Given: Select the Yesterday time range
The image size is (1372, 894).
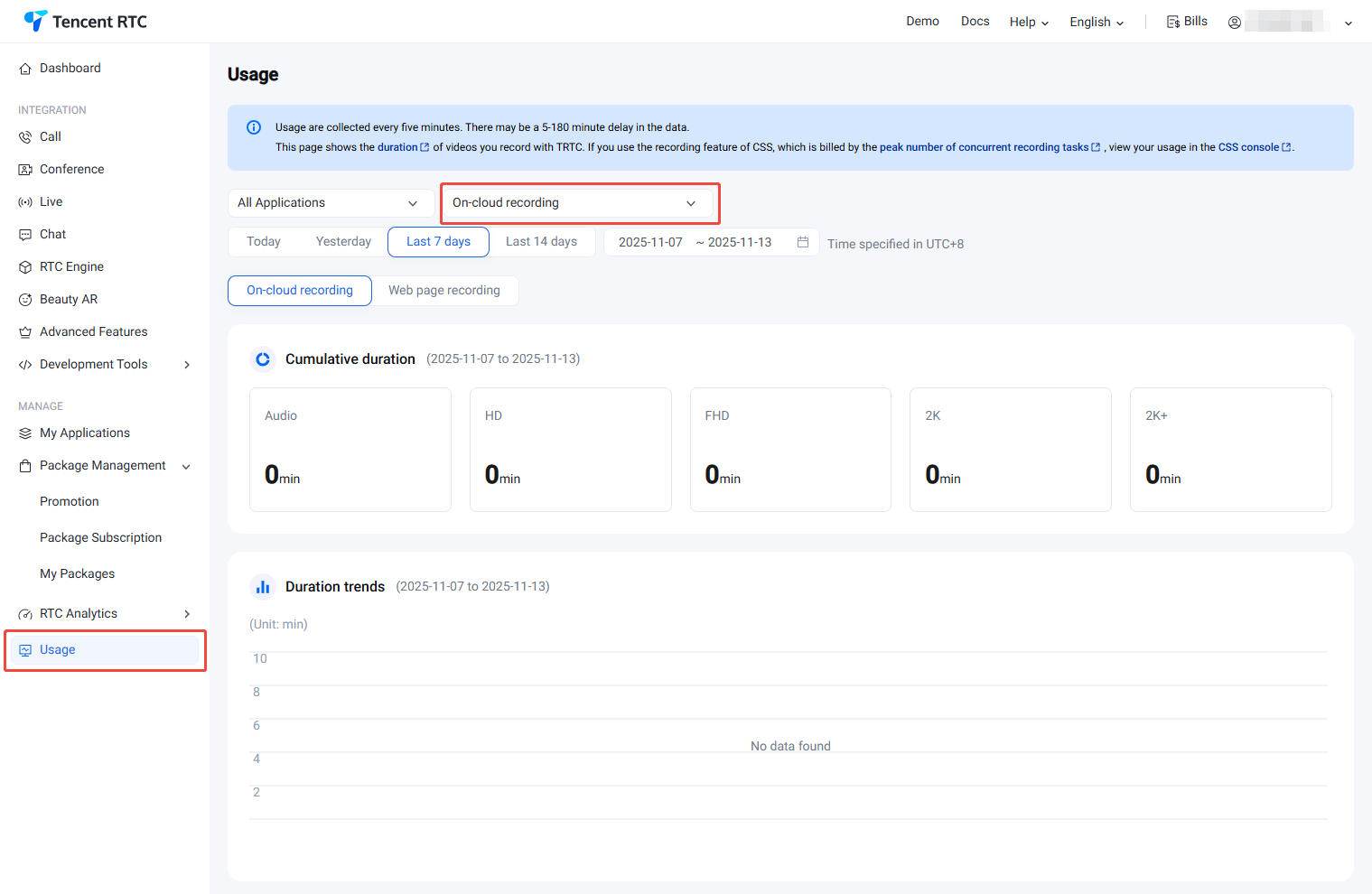Looking at the screenshot, I should pyautogui.click(x=343, y=242).
